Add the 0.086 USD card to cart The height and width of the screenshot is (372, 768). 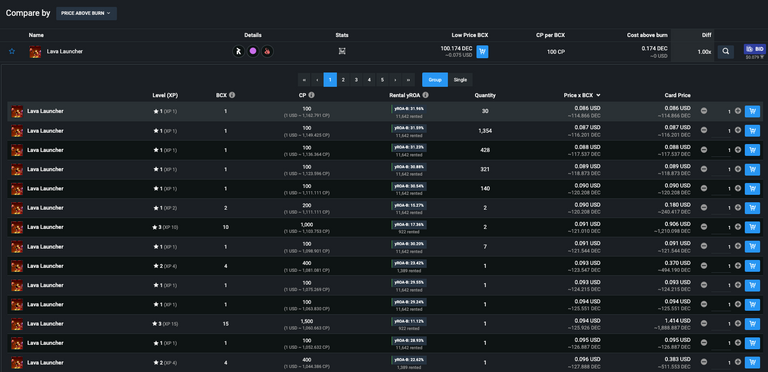click(752, 111)
